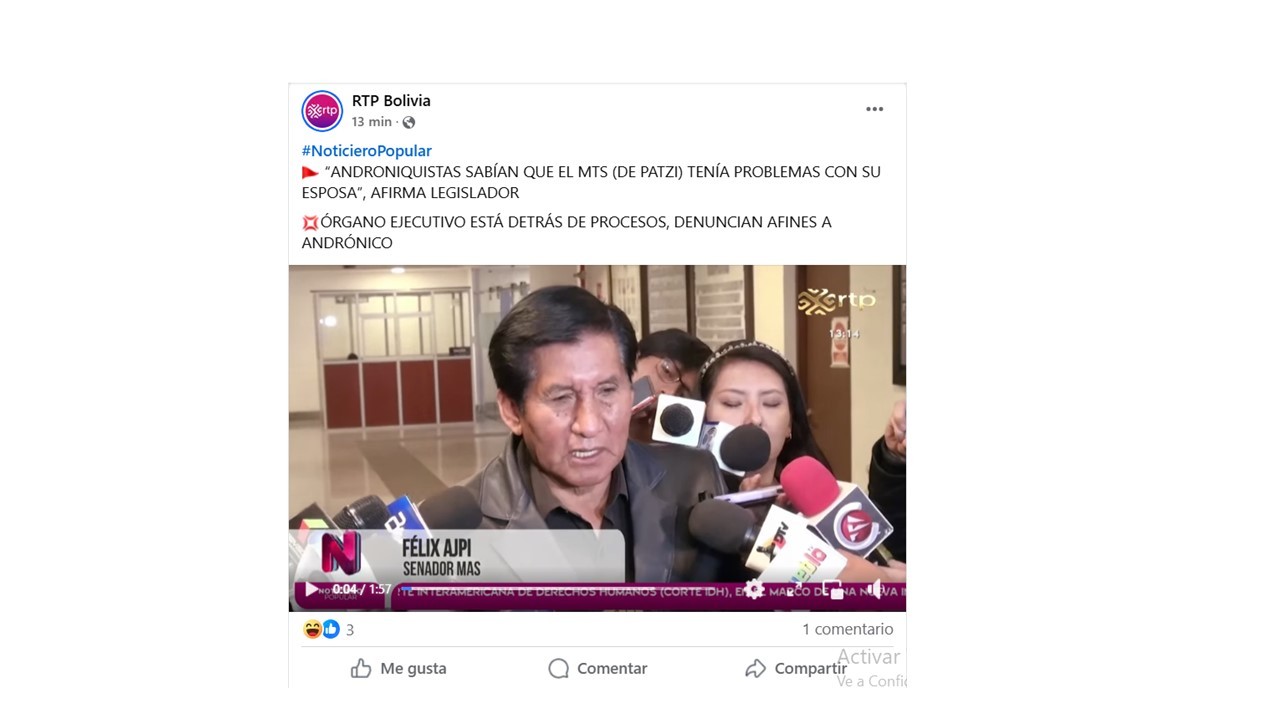1280x720 pixels.
Task: Open the three-dot post options menu
Action: [874, 109]
